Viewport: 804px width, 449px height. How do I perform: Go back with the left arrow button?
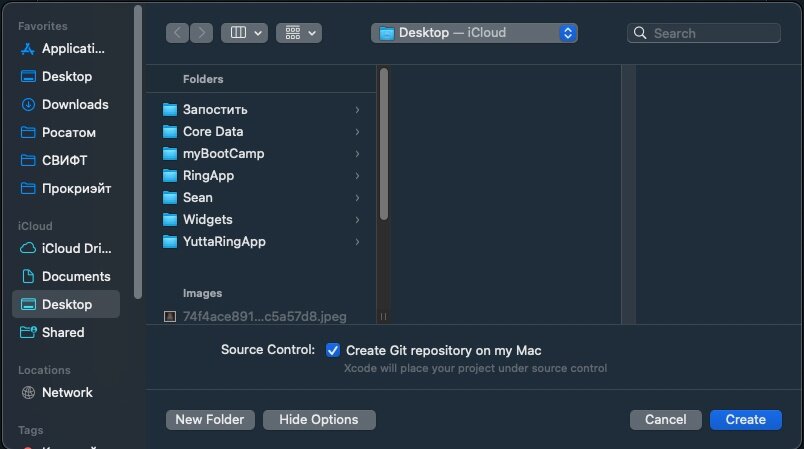(x=177, y=33)
